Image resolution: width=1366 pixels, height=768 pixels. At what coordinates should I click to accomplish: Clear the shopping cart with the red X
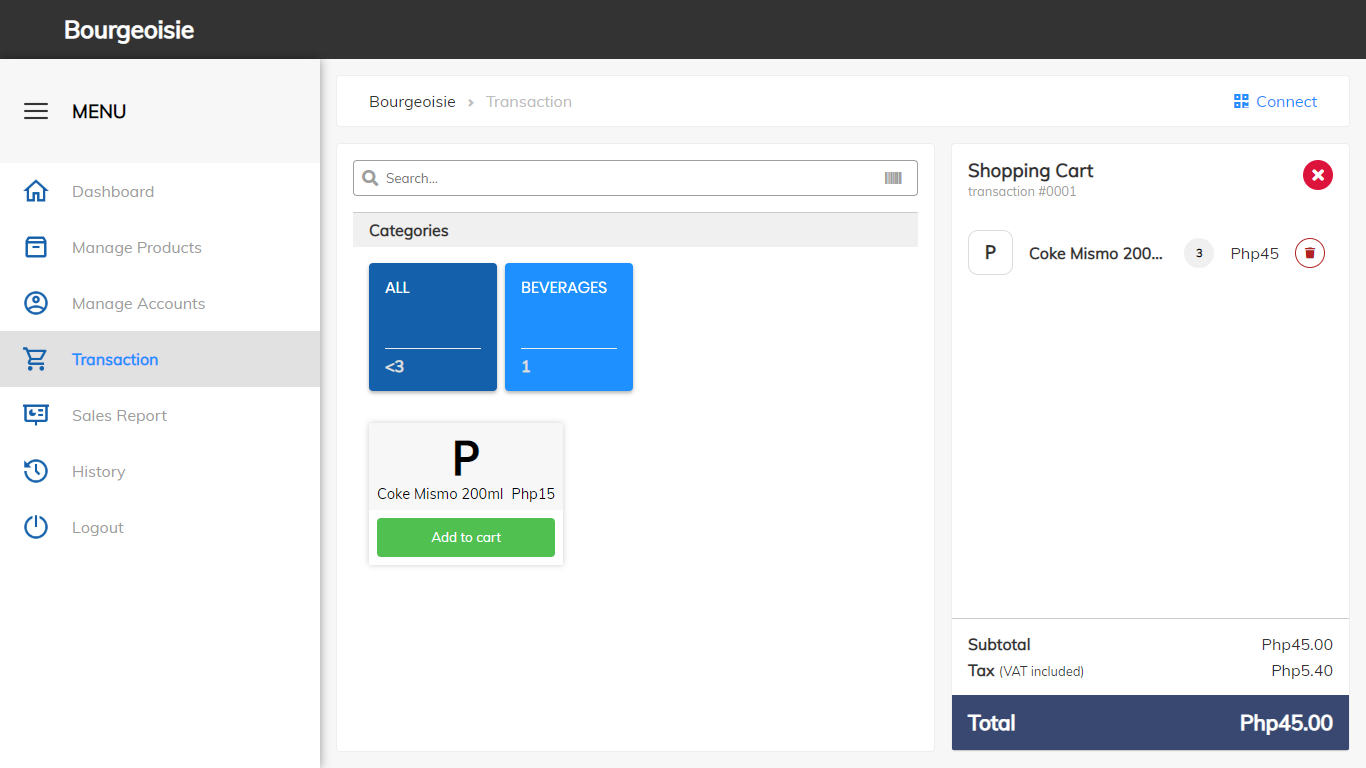click(1317, 175)
